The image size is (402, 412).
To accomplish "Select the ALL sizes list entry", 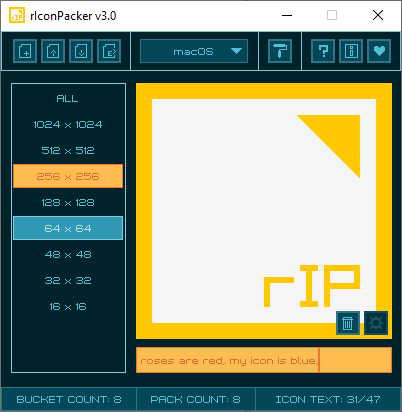I will point(68,98).
